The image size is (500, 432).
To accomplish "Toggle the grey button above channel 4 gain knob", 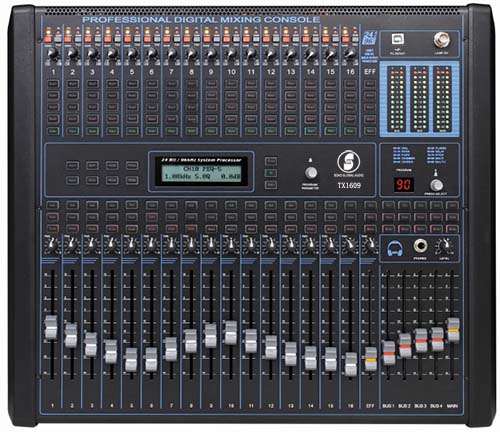I will click(117, 39).
